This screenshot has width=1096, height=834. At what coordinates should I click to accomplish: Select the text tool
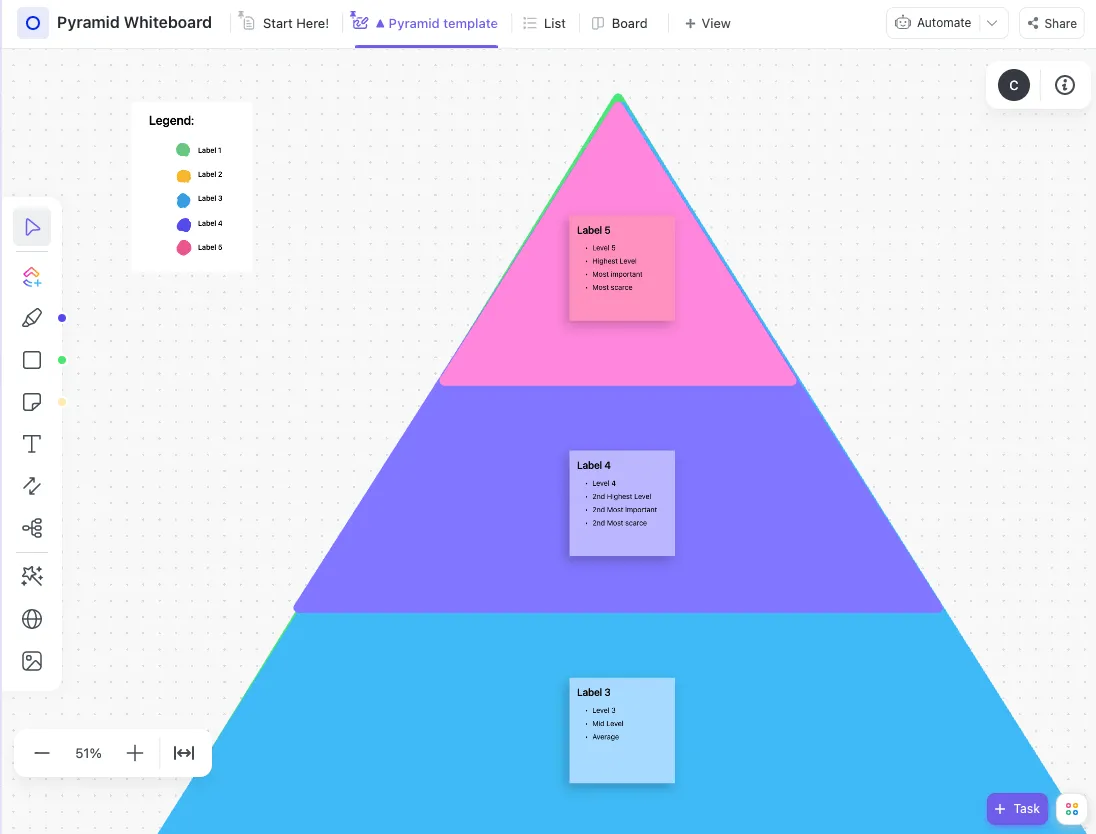click(32, 444)
